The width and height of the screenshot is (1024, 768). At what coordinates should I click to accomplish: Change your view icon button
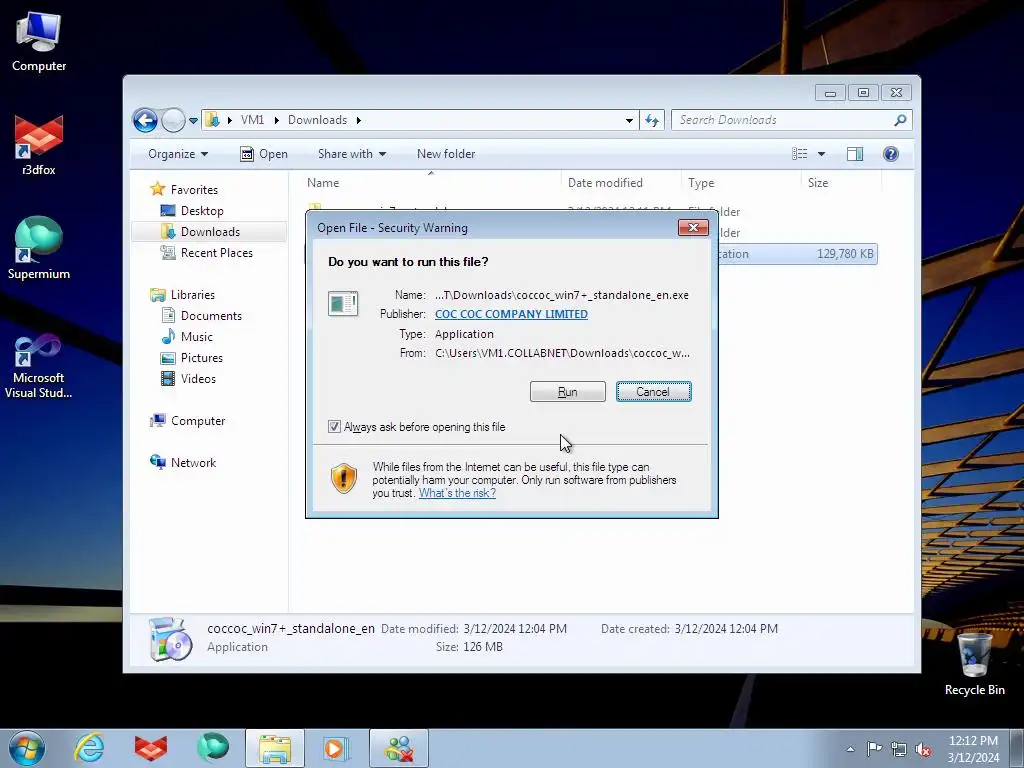(799, 154)
